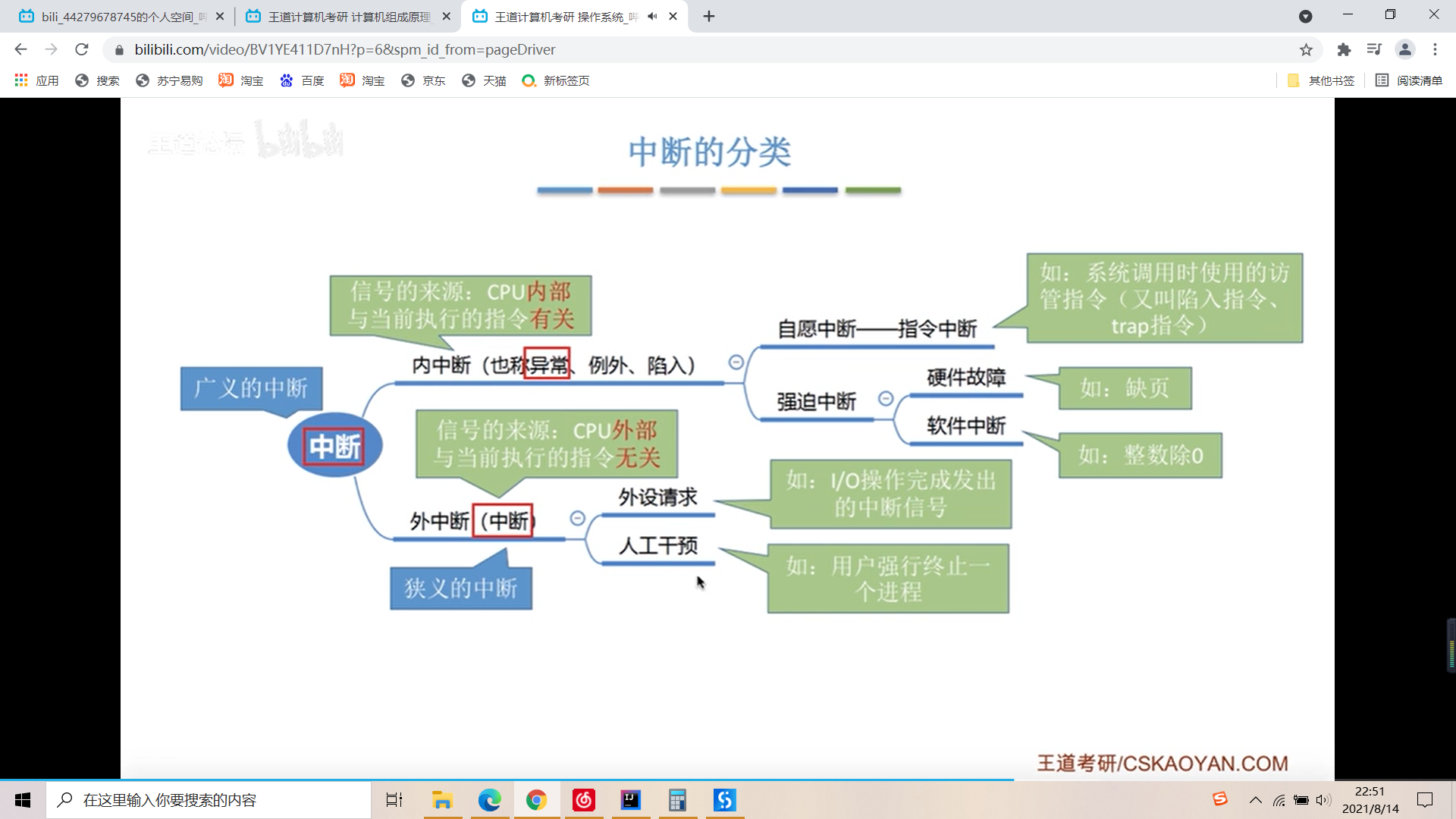Open Chrome three-dot menu
The width and height of the screenshot is (1456, 819).
point(1435,50)
